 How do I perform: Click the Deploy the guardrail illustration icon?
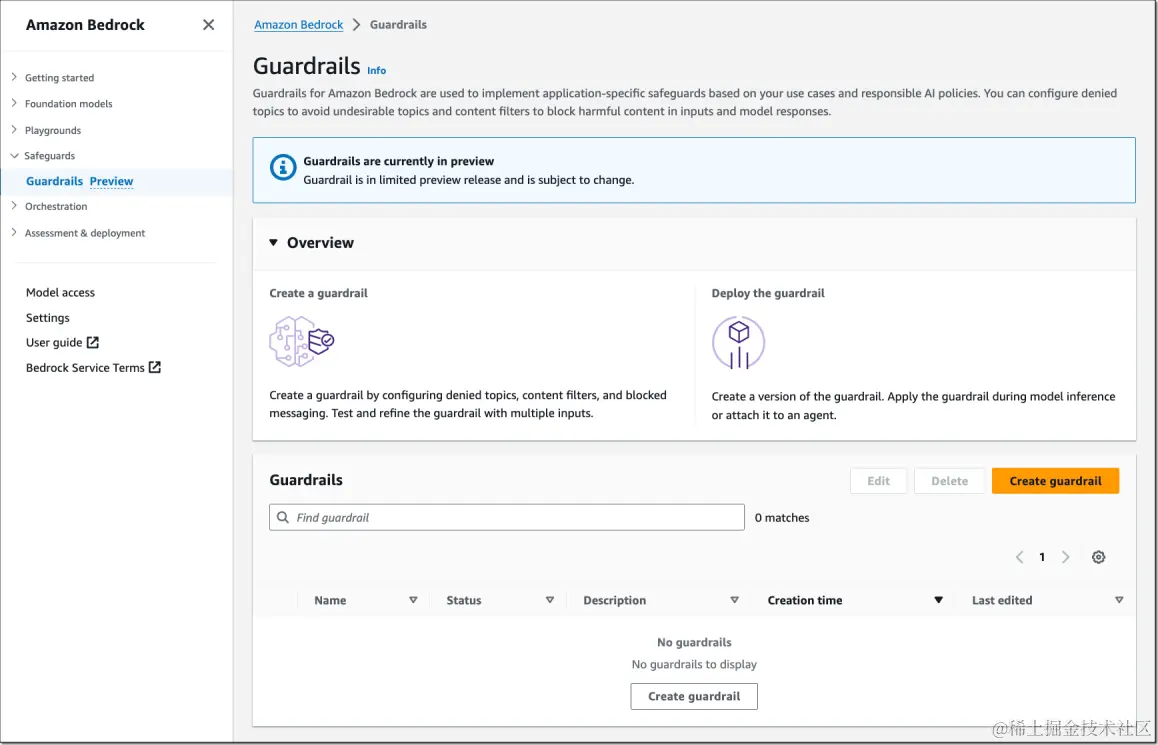[738, 343]
